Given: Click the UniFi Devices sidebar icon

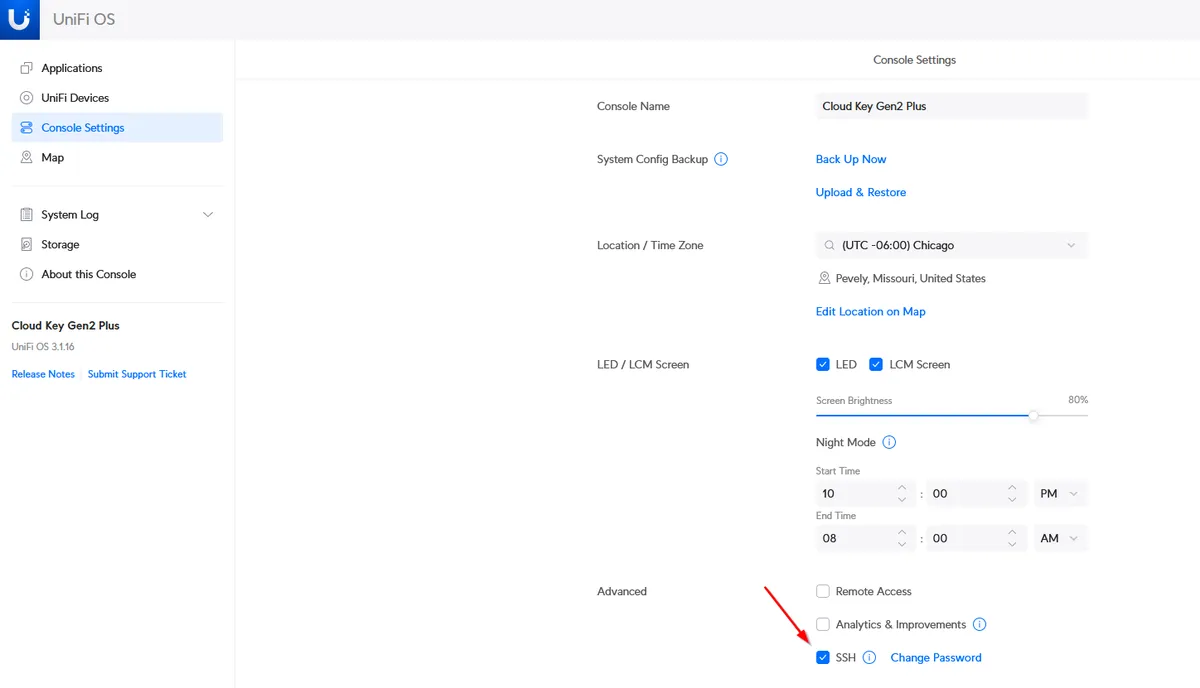Looking at the screenshot, I should pyautogui.click(x=27, y=98).
